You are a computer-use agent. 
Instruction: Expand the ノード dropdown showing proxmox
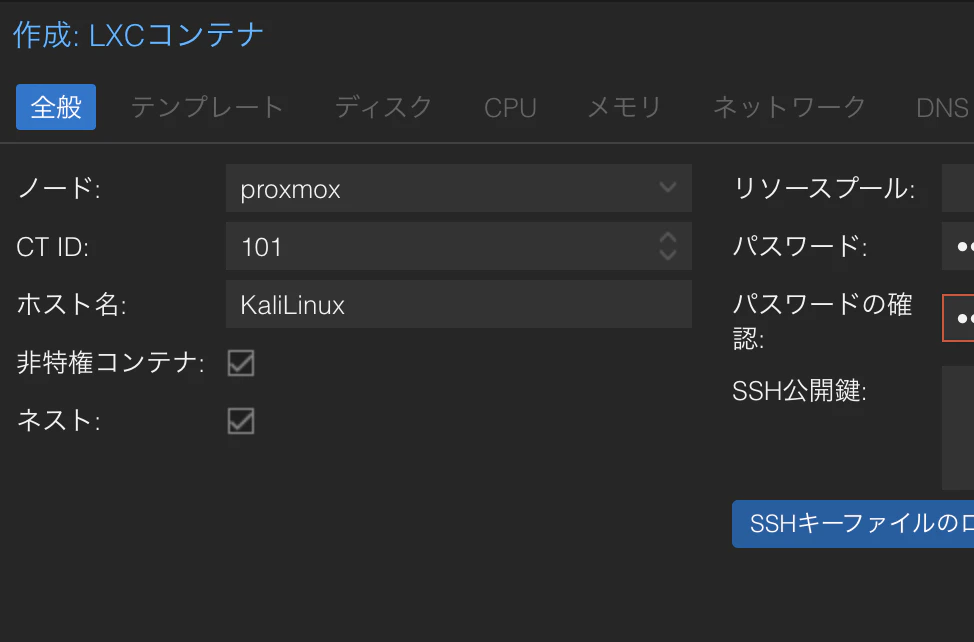[458, 188]
